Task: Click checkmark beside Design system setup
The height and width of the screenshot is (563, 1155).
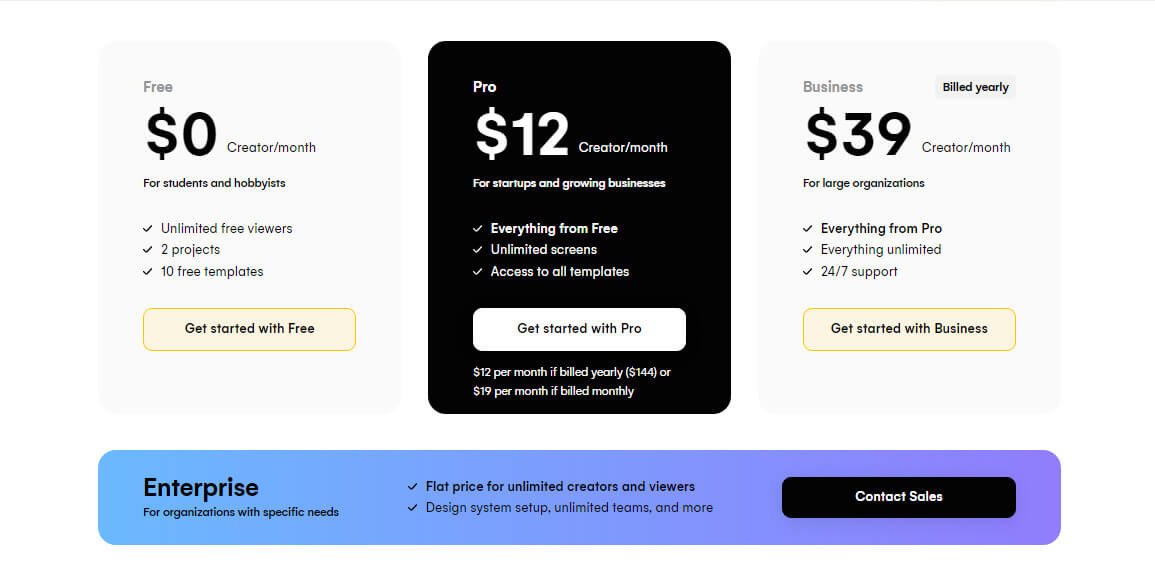Action: (413, 508)
